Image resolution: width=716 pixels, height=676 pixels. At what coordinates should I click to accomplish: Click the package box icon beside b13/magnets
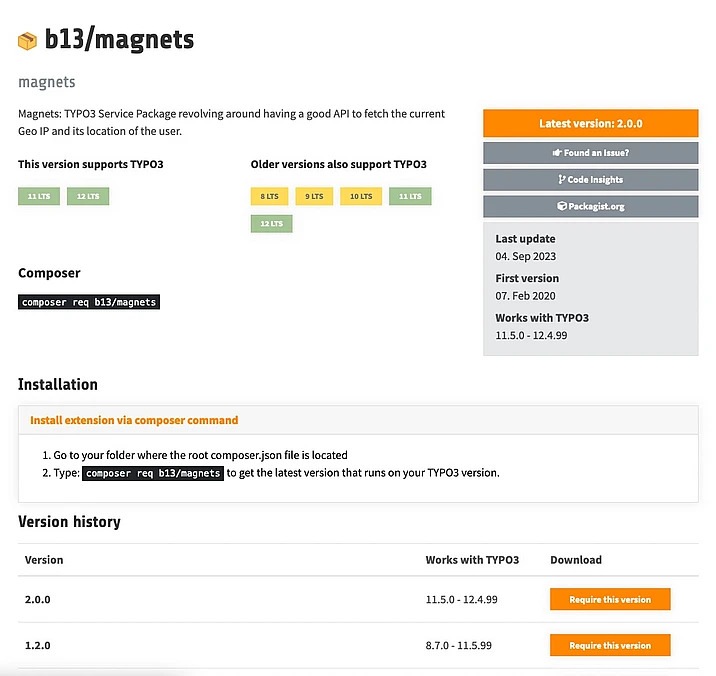tap(28, 41)
